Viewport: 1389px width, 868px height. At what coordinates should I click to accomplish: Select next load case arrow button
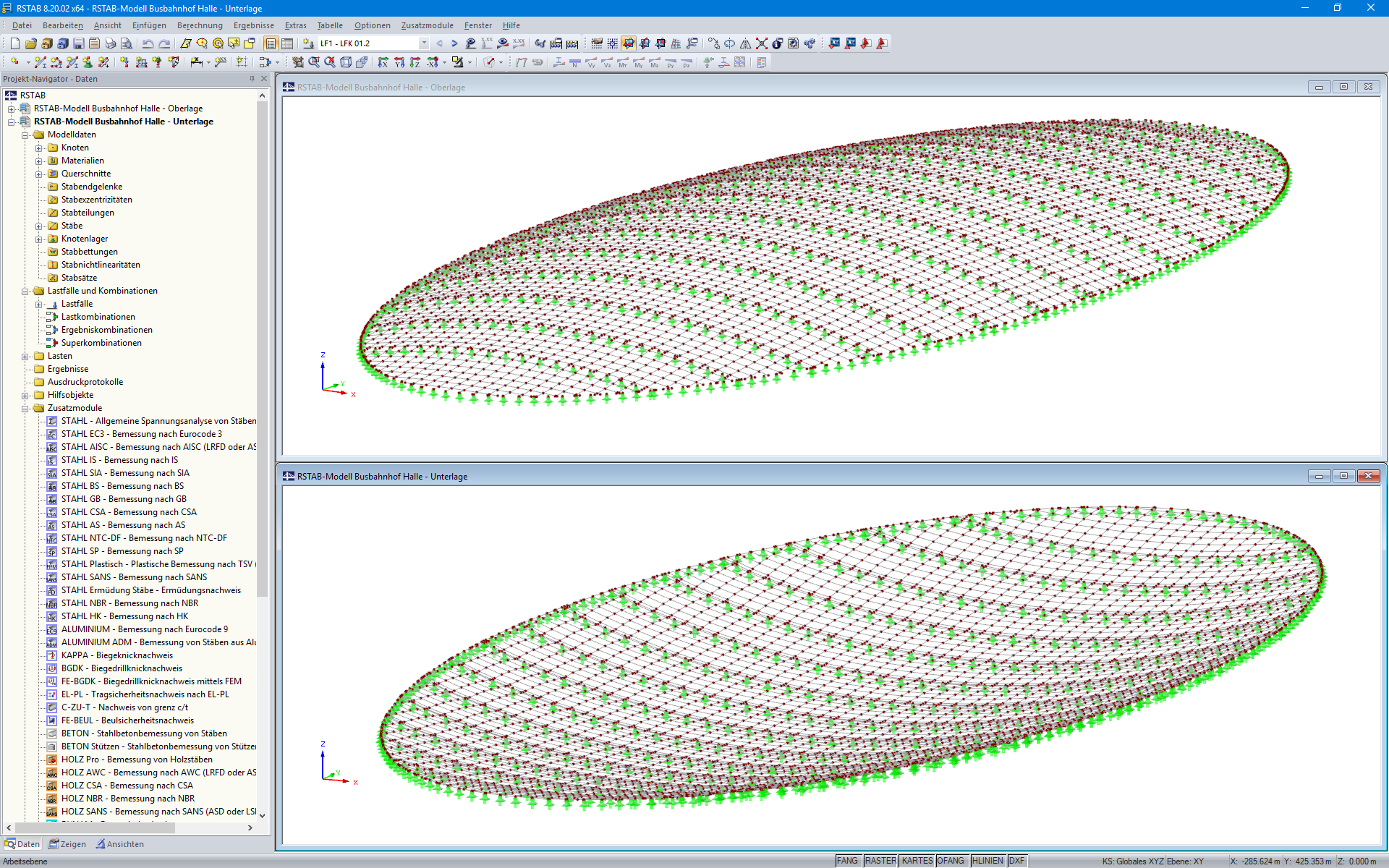(454, 43)
